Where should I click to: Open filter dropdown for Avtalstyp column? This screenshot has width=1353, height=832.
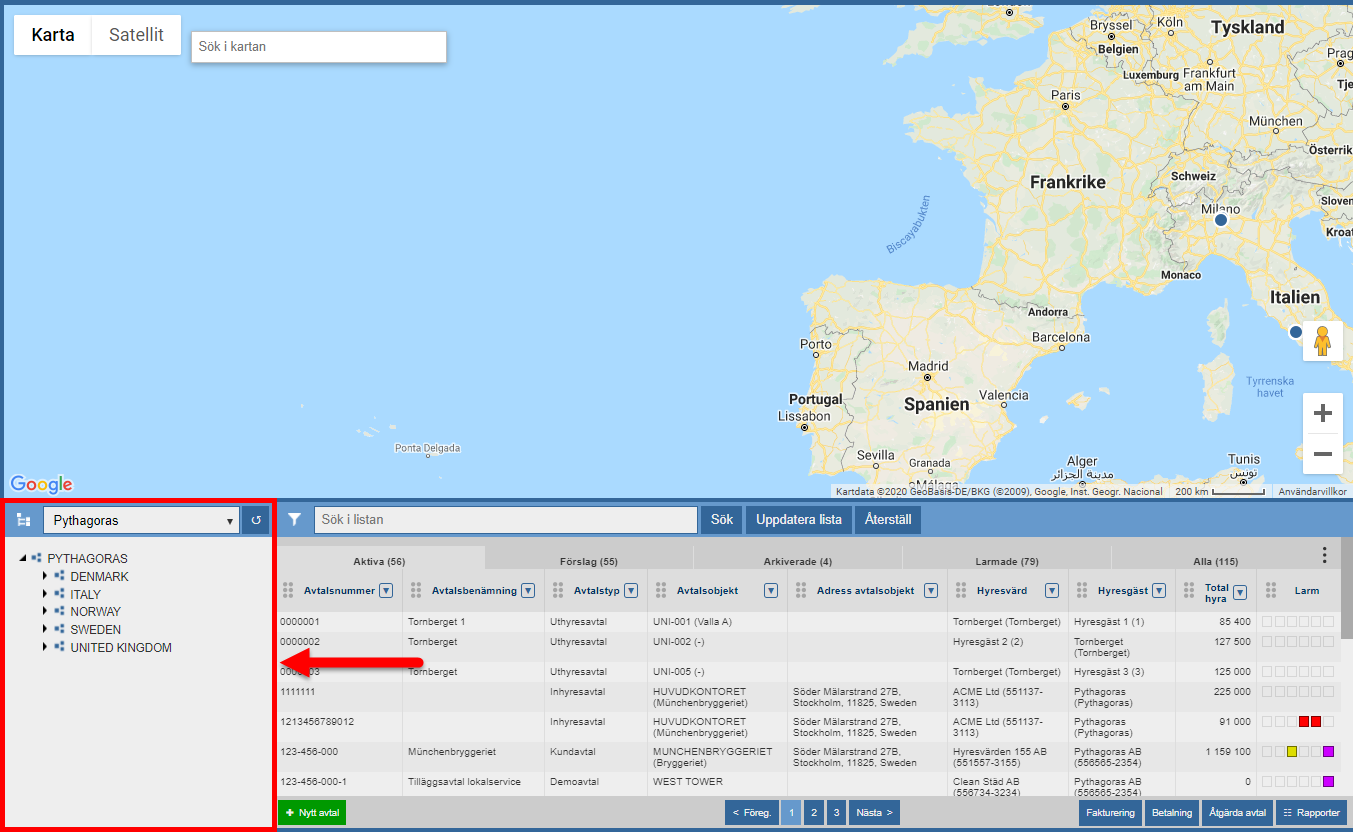[x=631, y=591]
